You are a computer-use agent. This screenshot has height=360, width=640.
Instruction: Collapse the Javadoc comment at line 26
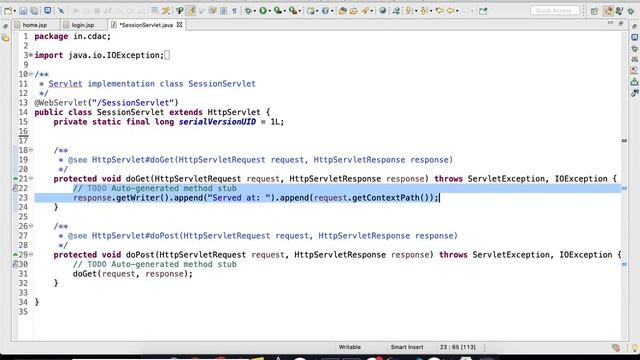[x=31, y=226]
